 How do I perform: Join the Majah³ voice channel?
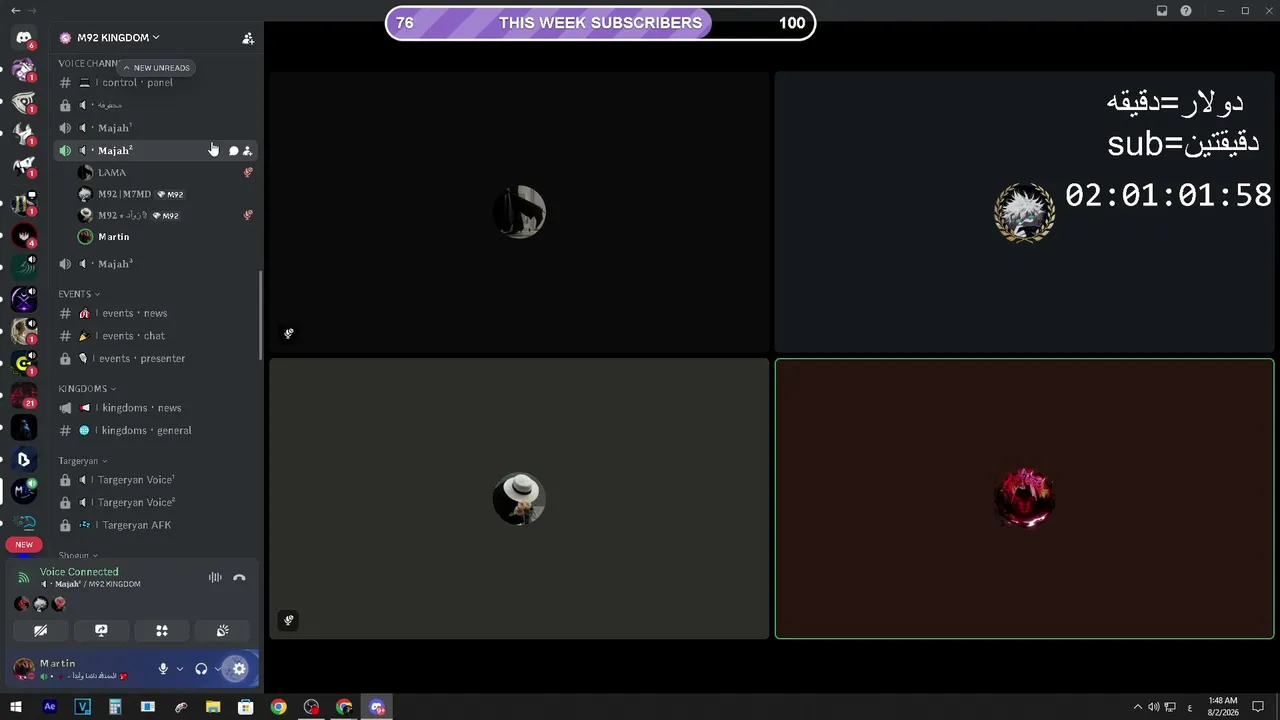click(157, 264)
